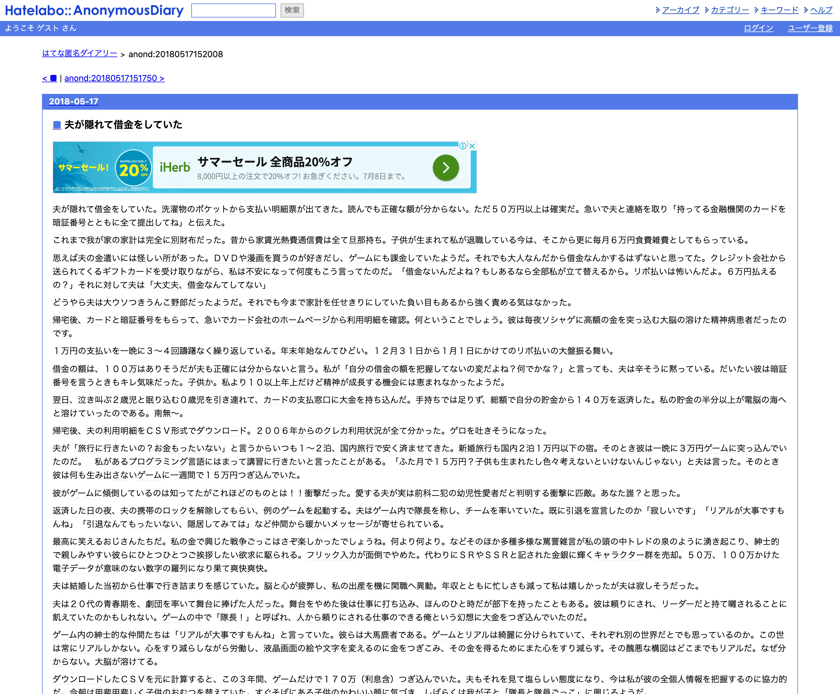
Task: Open the ad info icon beside X
Action: [x=463, y=146]
